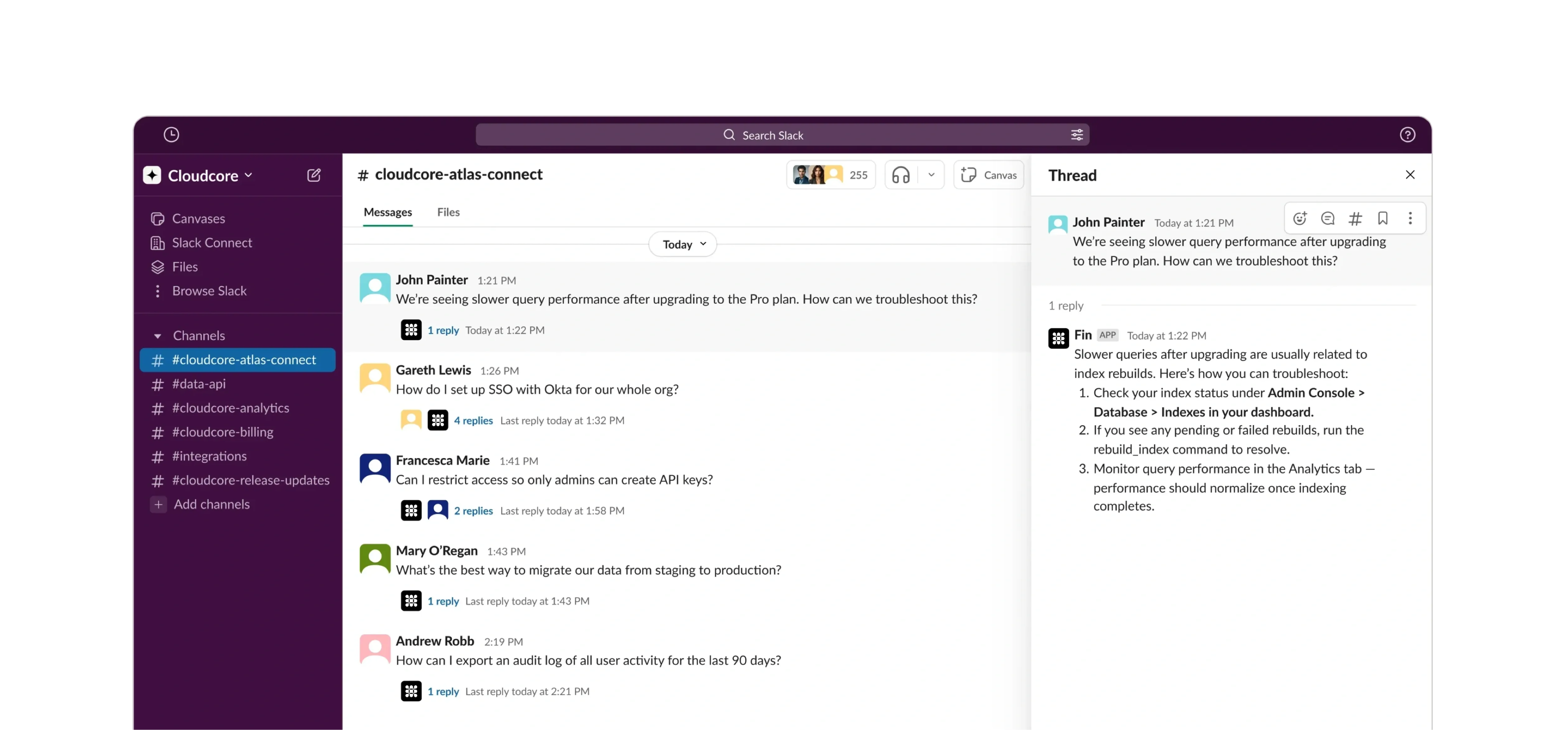Click Fin app avatar in thread
Screen dimensions: 1568x730
point(1059,338)
